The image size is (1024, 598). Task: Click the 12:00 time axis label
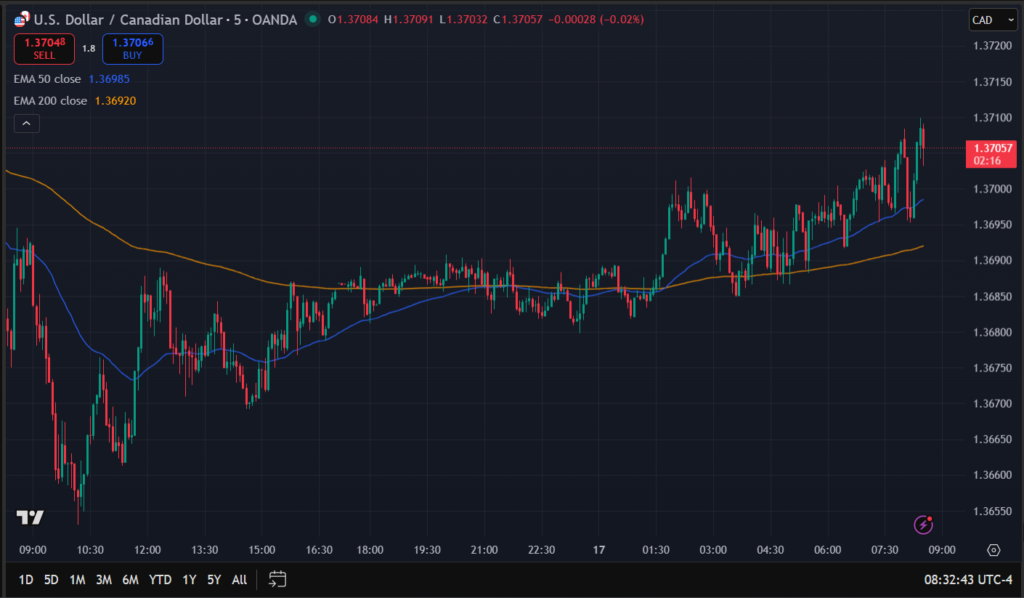[147, 550]
